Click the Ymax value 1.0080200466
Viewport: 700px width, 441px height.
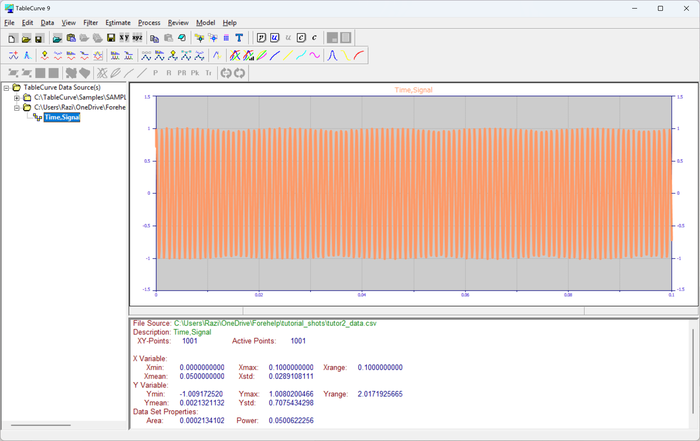point(291,394)
